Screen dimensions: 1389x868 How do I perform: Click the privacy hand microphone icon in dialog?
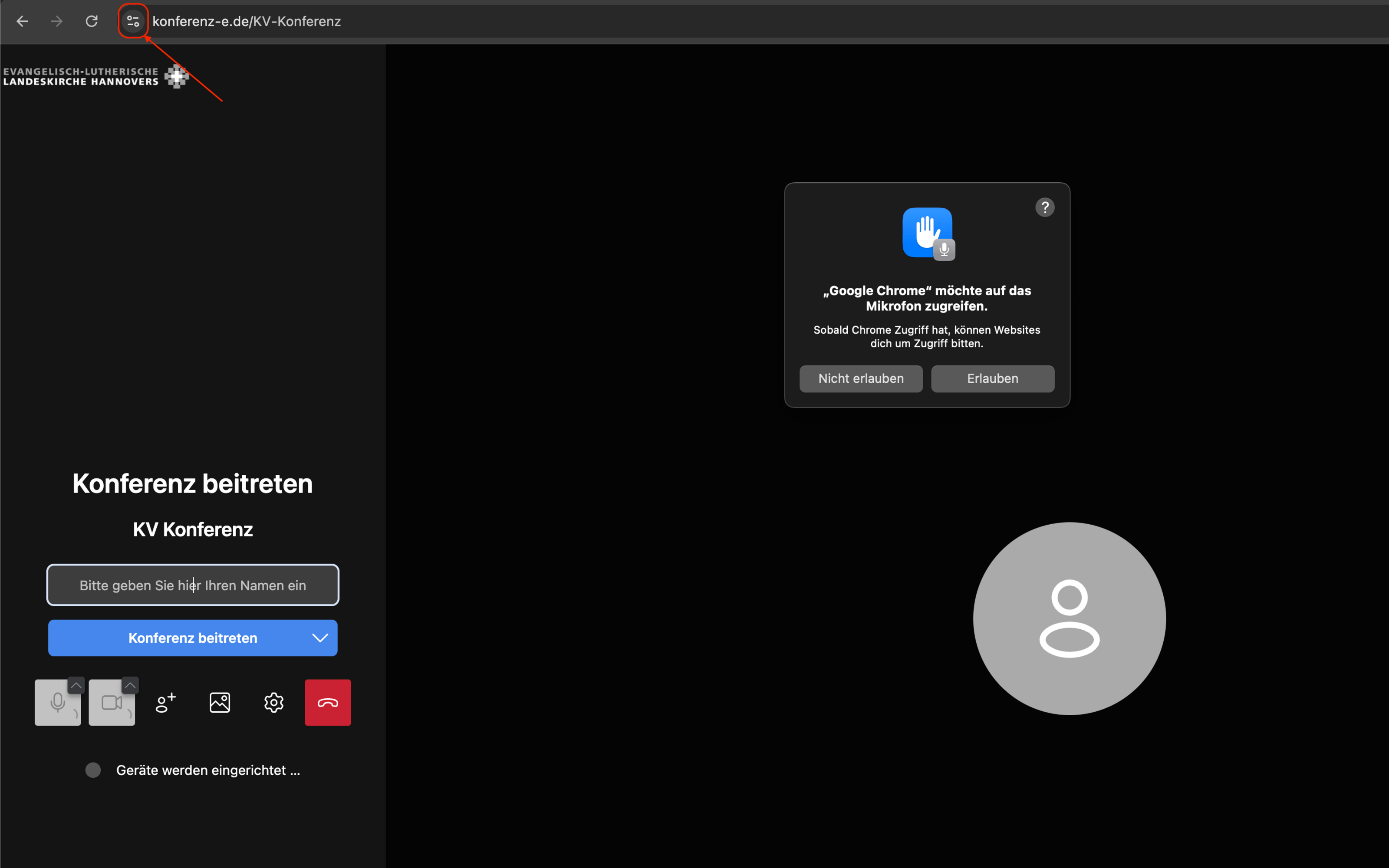928,233
